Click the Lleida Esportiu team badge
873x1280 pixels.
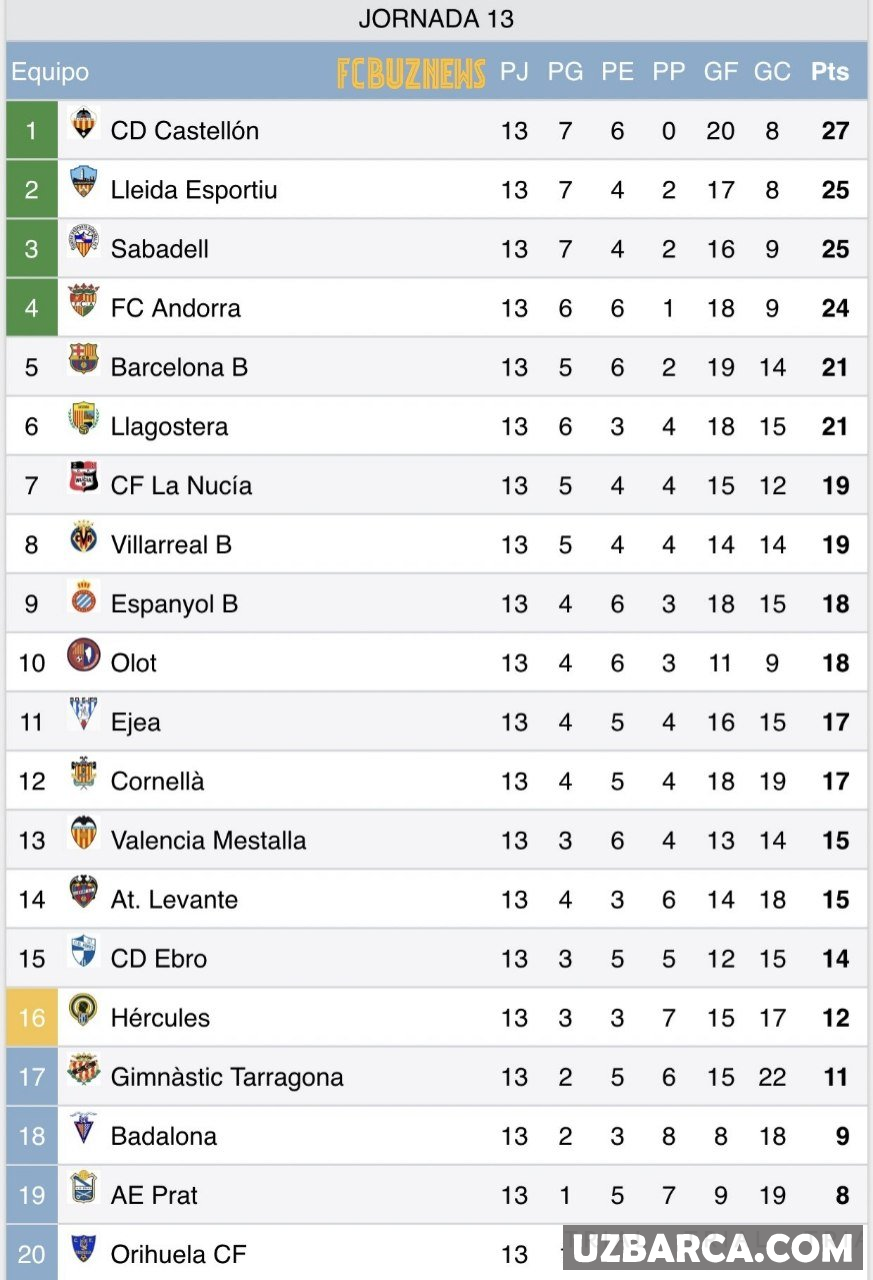tap(84, 184)
